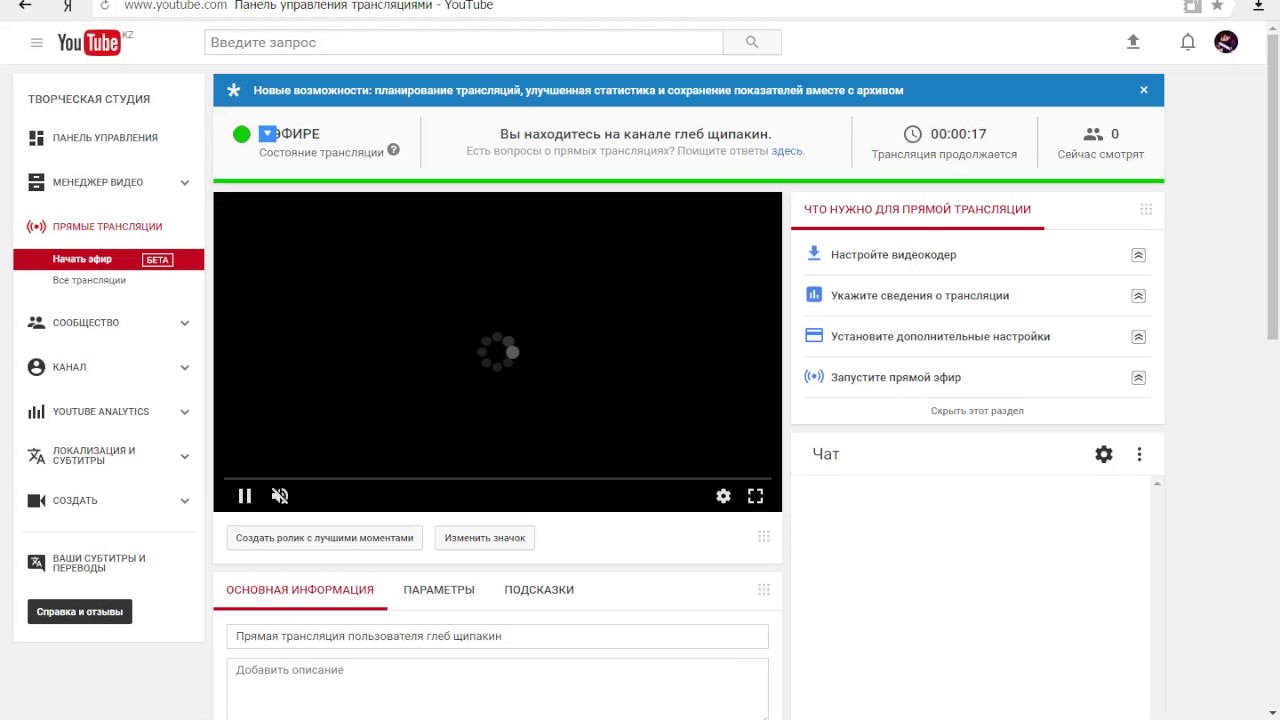Expand the 'YouTube Analytics' sidebar menu
This screenshot has width=1280, height=720.
pos(185,412)
